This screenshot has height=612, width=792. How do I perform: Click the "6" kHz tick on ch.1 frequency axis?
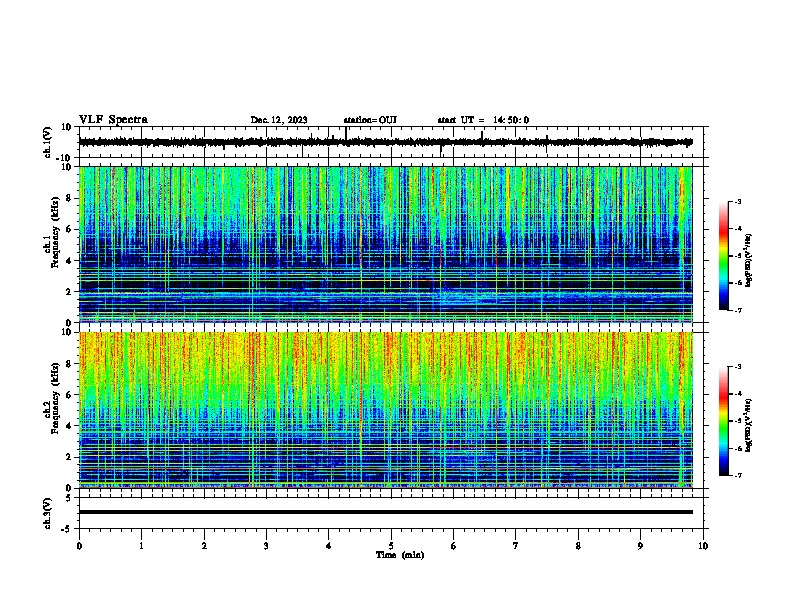point(69,230)
